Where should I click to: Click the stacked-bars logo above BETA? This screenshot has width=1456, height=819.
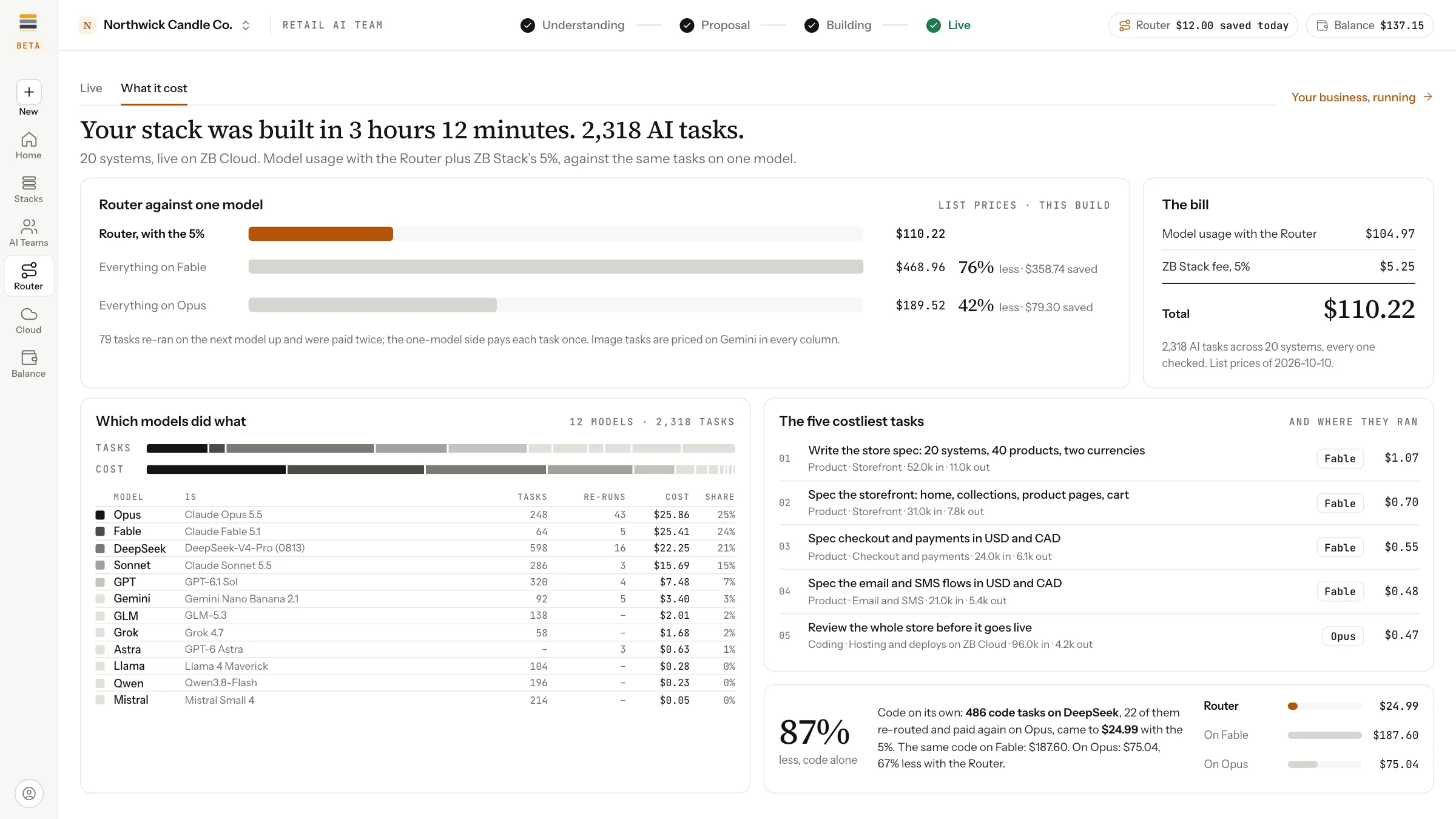(x=28, y=22)
